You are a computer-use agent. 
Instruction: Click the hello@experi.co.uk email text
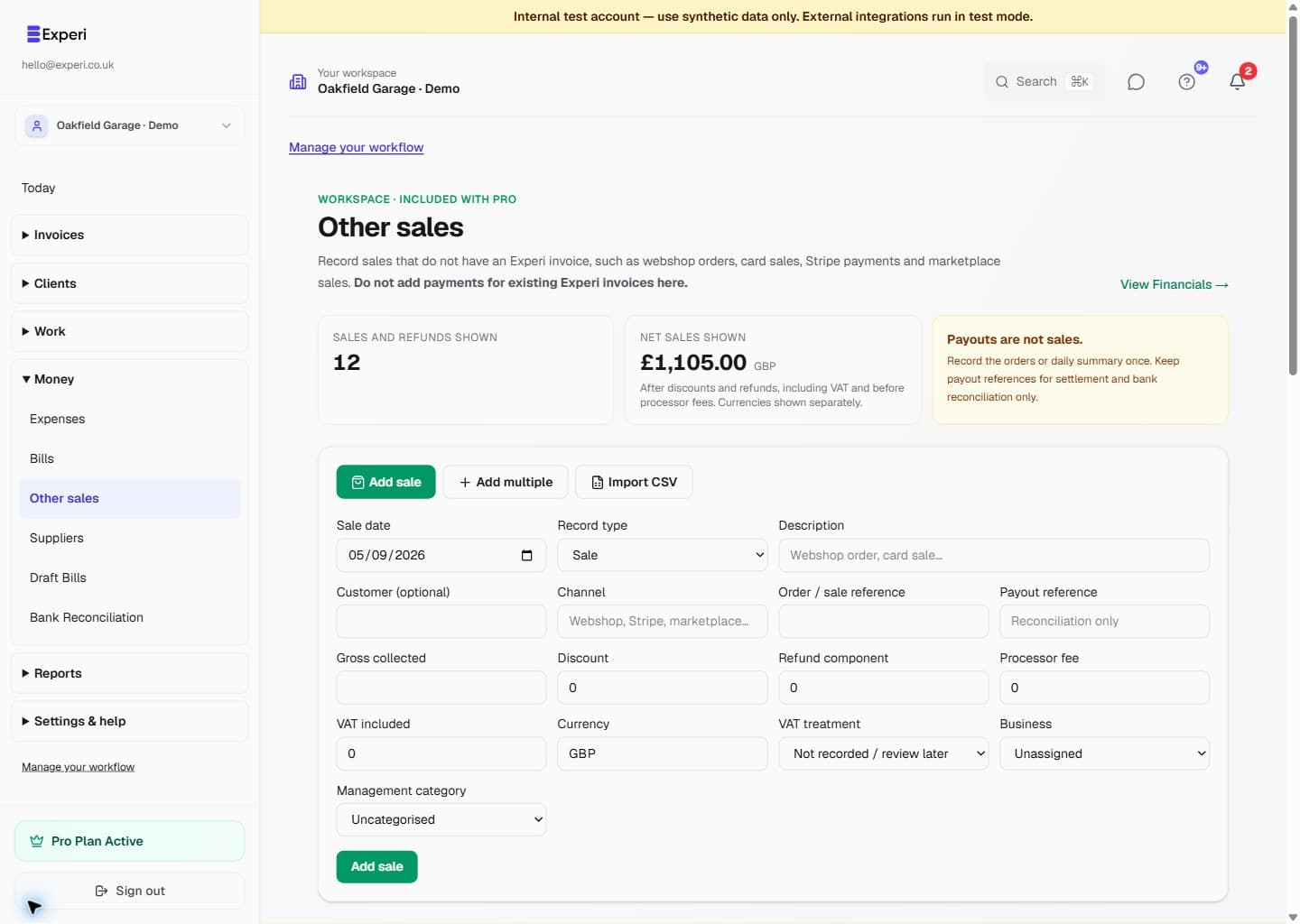[68, 65]
